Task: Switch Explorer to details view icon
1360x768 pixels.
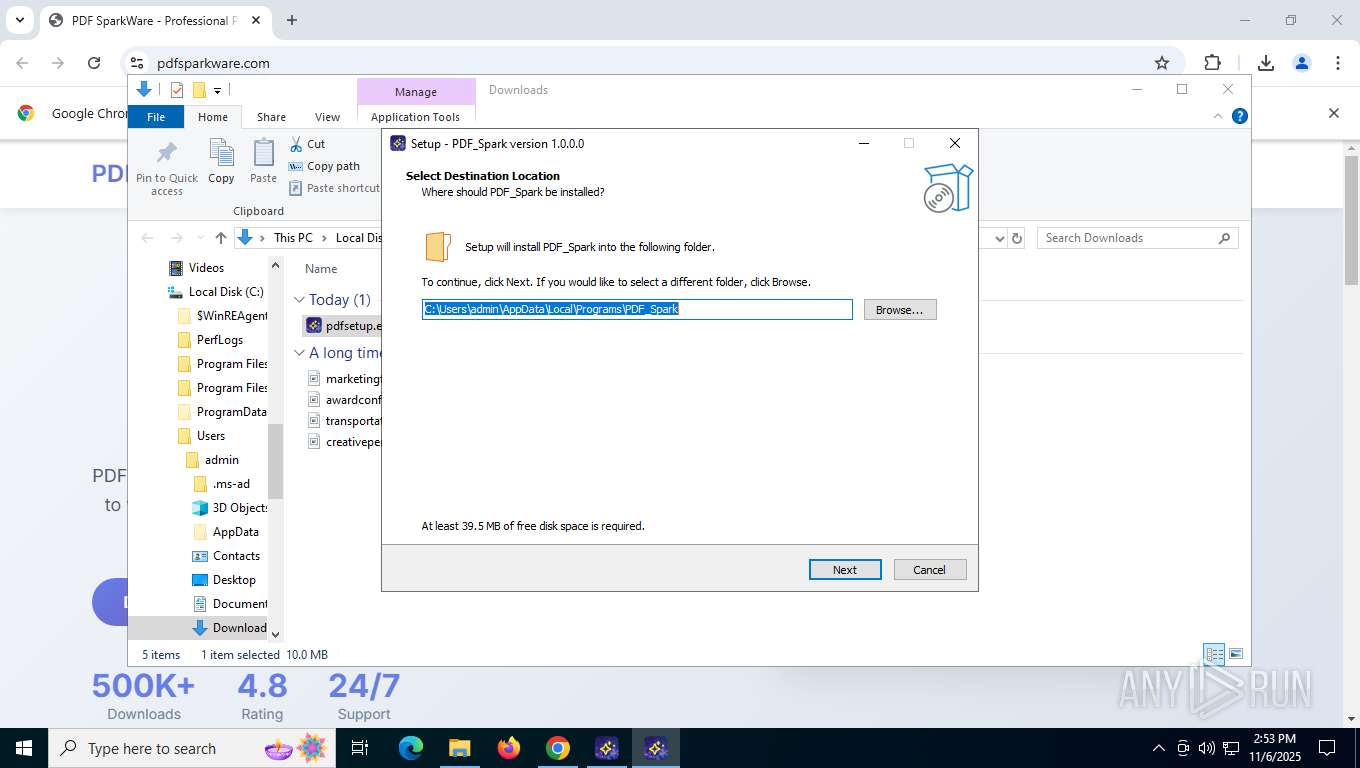Action: (1214, 655)
